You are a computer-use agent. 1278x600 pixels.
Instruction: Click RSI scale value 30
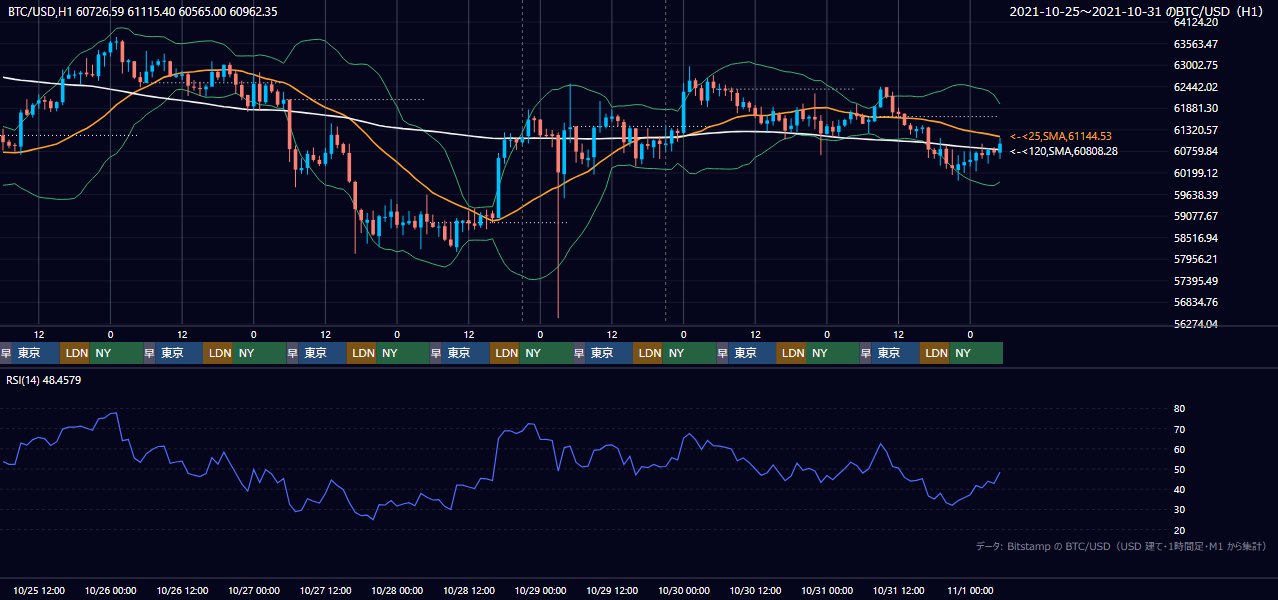click(1180, 509)
